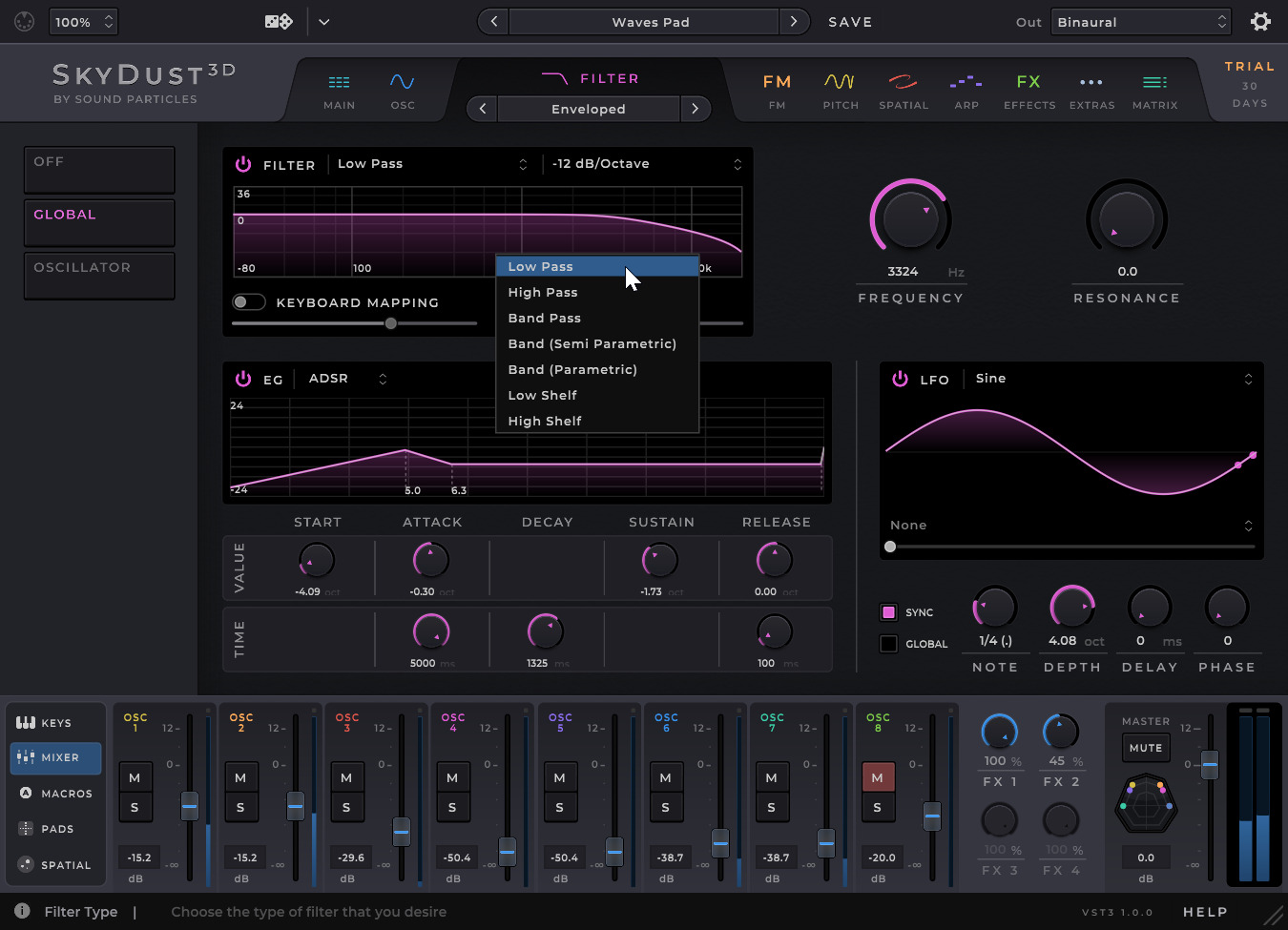Select next filter preset arrow beside Enveloped
1288x930 pixels.
tap(695, 109)
